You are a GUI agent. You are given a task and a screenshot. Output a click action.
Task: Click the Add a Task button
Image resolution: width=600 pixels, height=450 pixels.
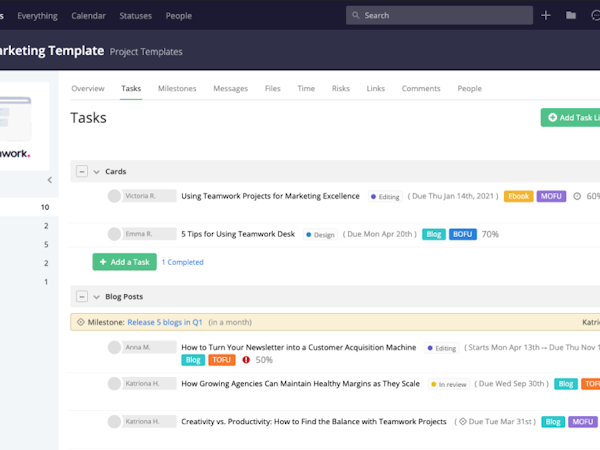[x=124, y=262]
